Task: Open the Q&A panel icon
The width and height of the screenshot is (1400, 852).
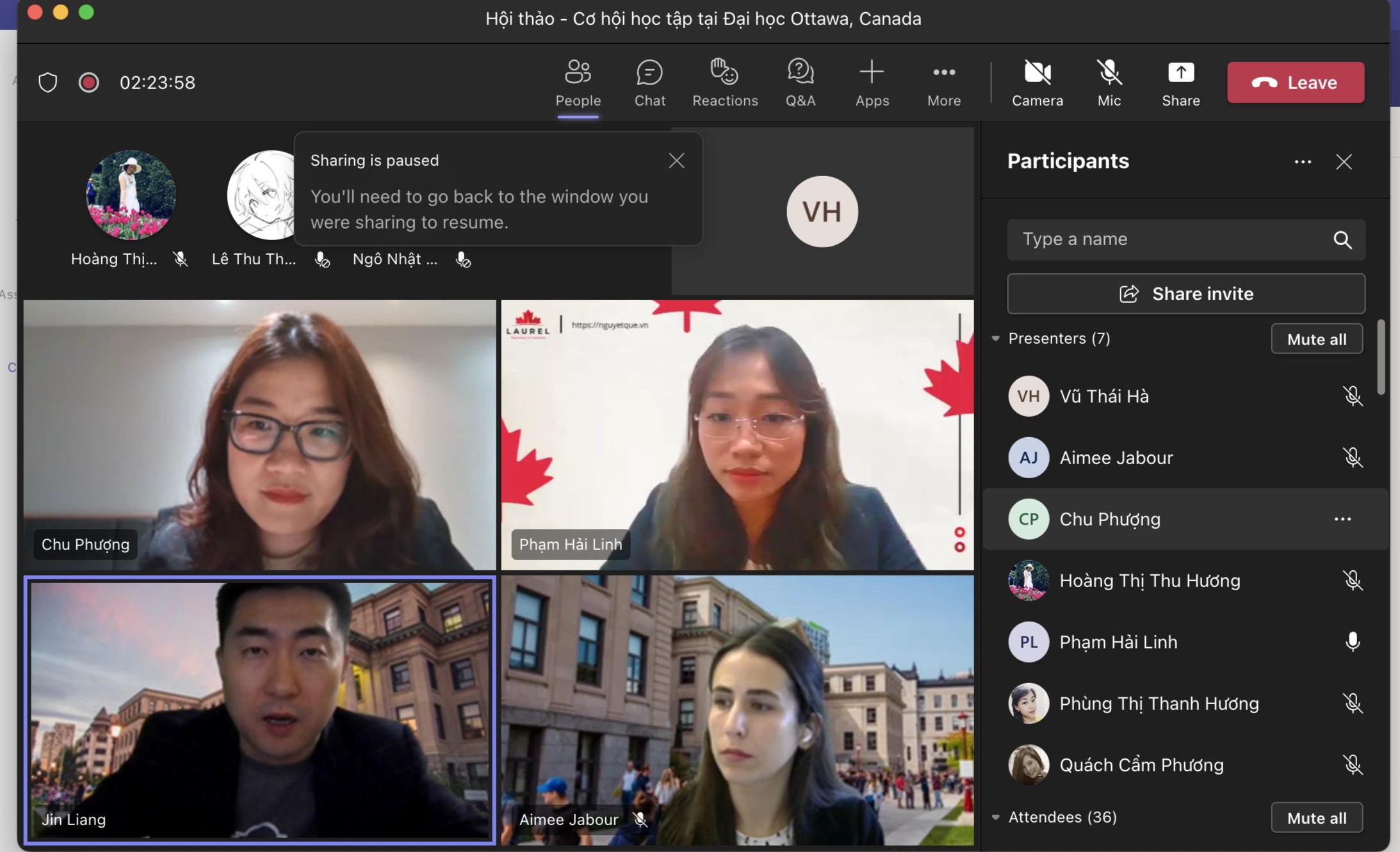Action: pyautogui.click(x=800, y=73)
